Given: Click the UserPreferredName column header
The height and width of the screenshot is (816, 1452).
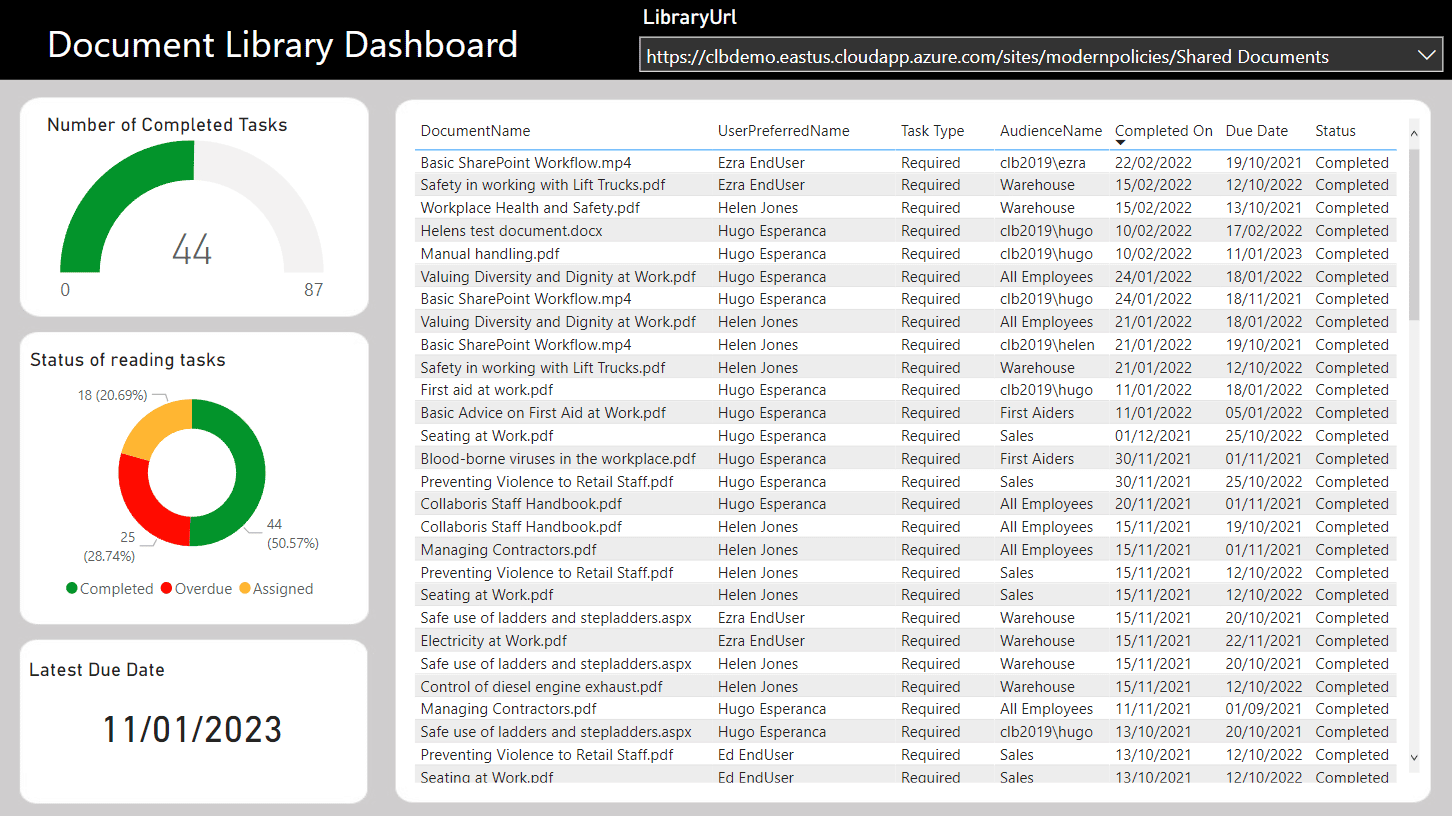Looking at the screenshot, I should 783,130.
